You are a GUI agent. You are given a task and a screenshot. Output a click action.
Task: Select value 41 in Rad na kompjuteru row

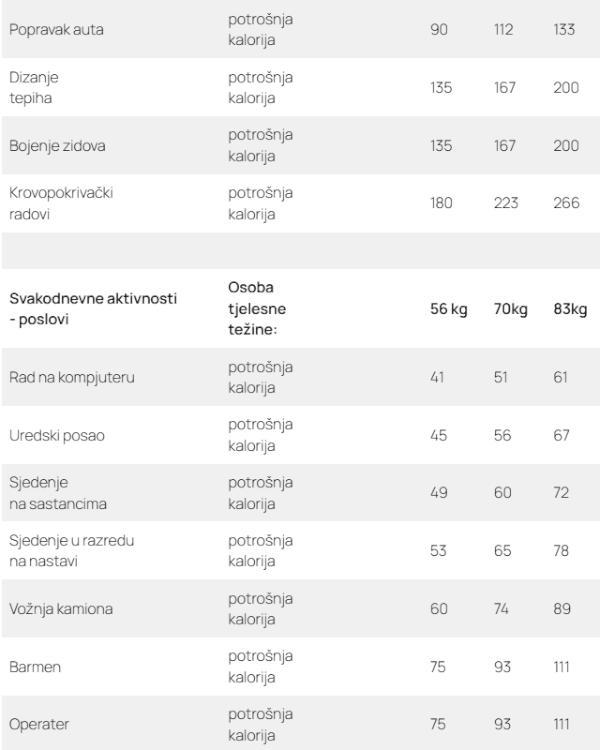(439, 378)
